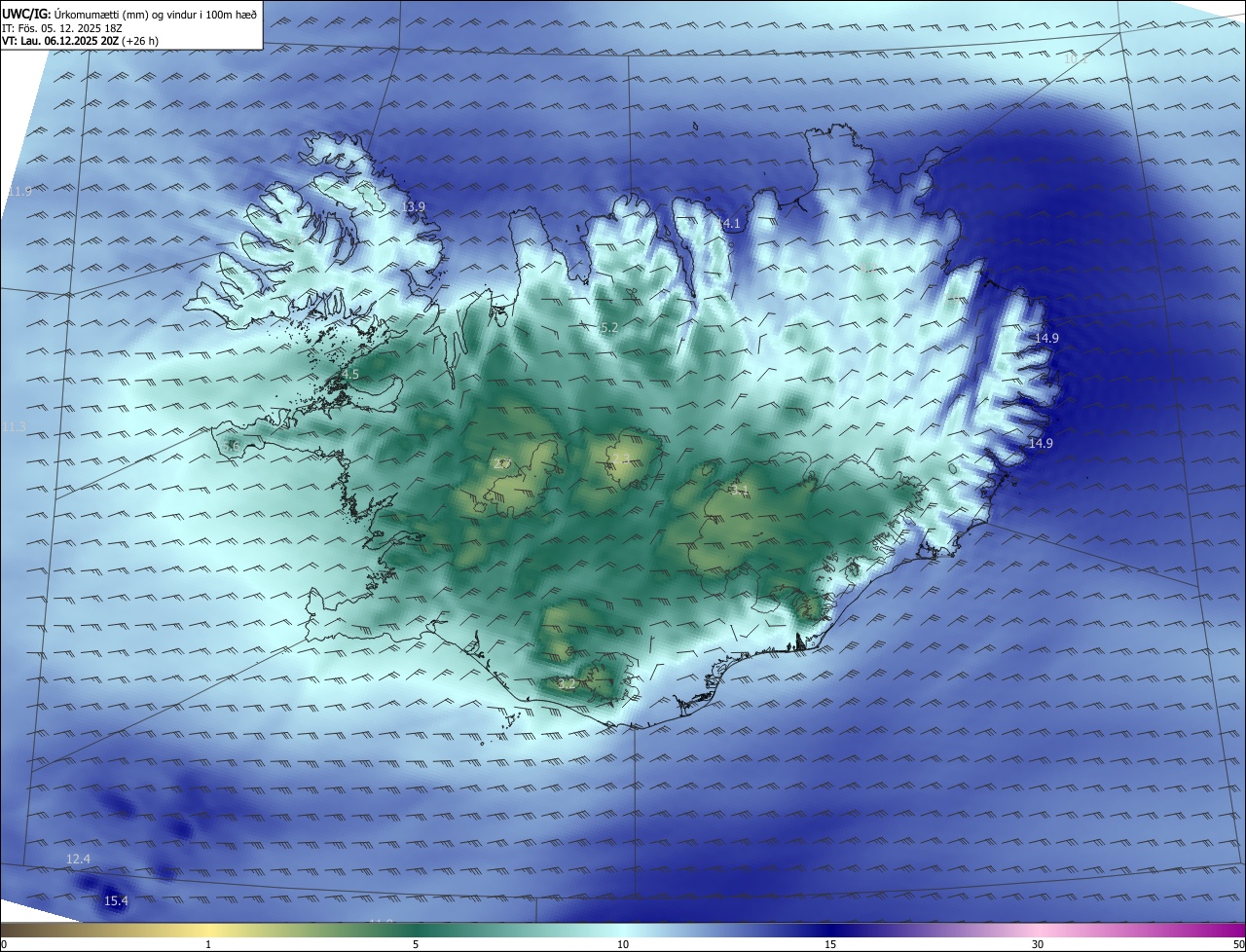Click the 5.6 value label on the map

[230, 447]
